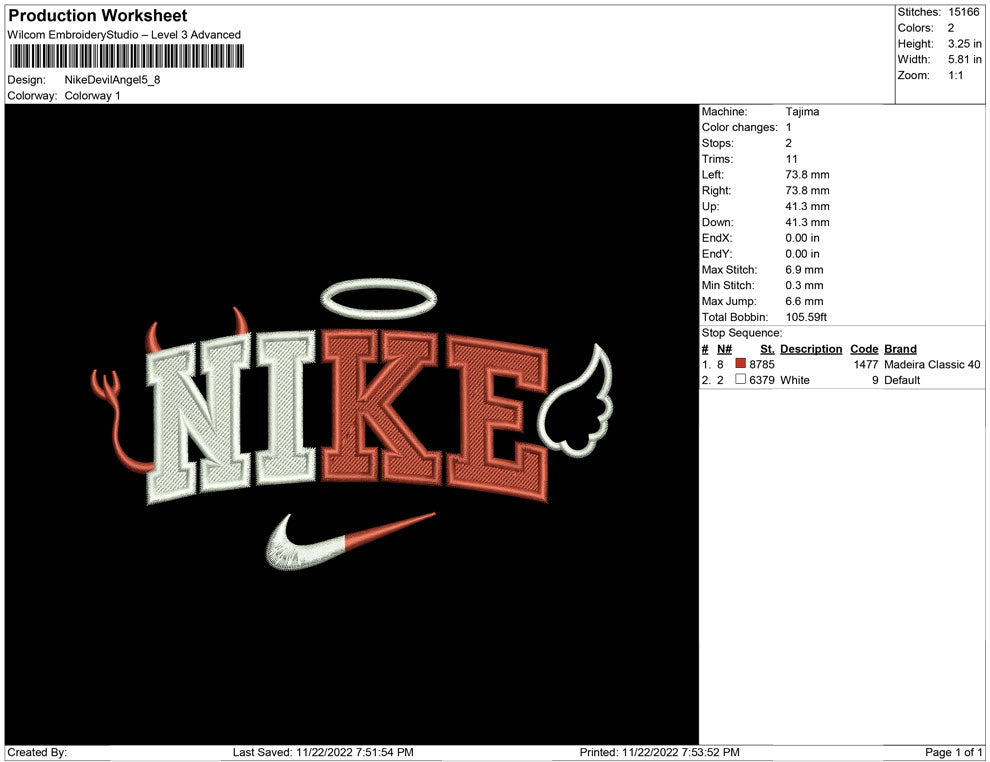This screenshot has width=990, height=762.
Task: Click the 'St.' column header
Action: tap(767, 348)
